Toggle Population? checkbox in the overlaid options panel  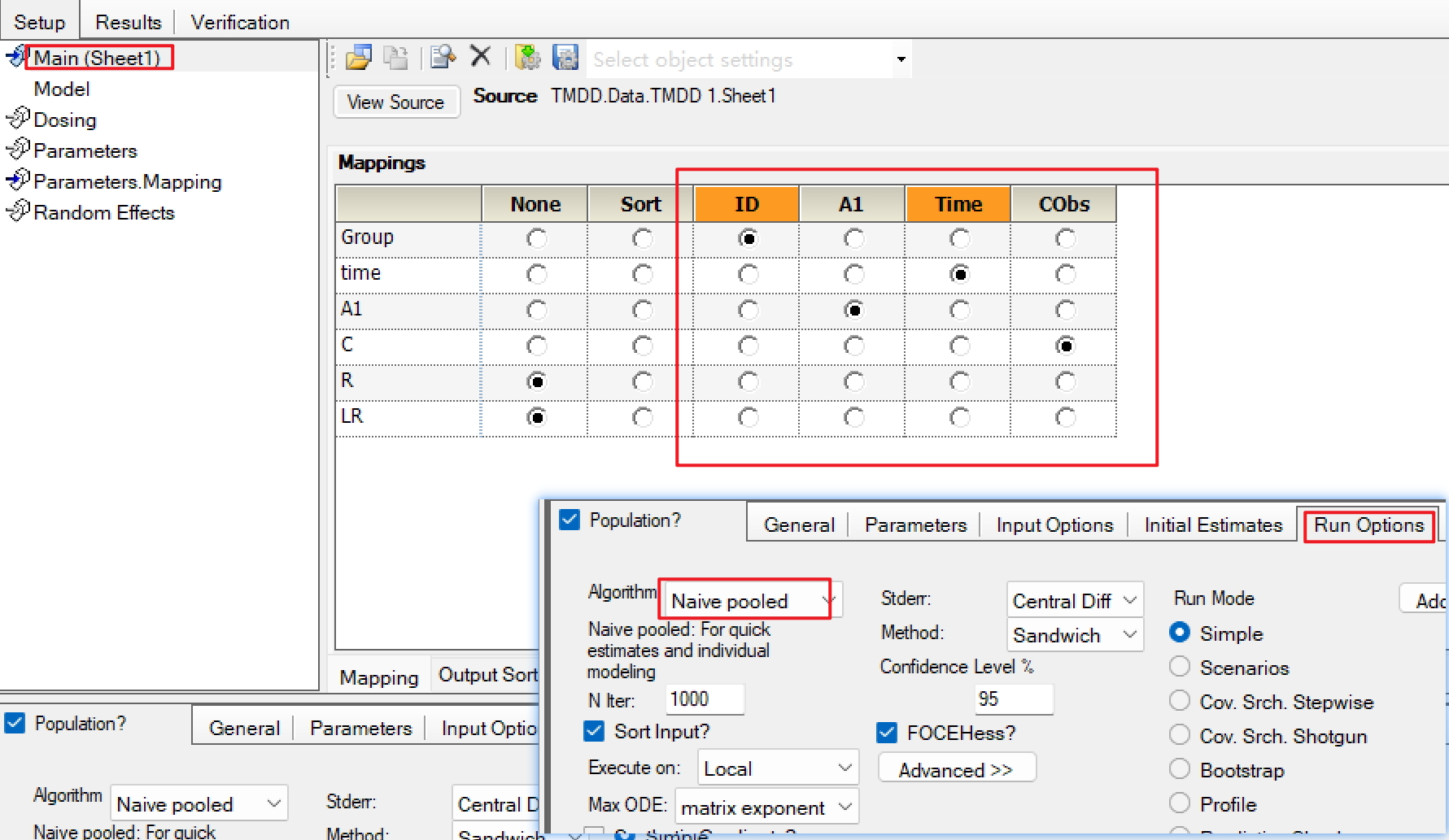(570, 520)
